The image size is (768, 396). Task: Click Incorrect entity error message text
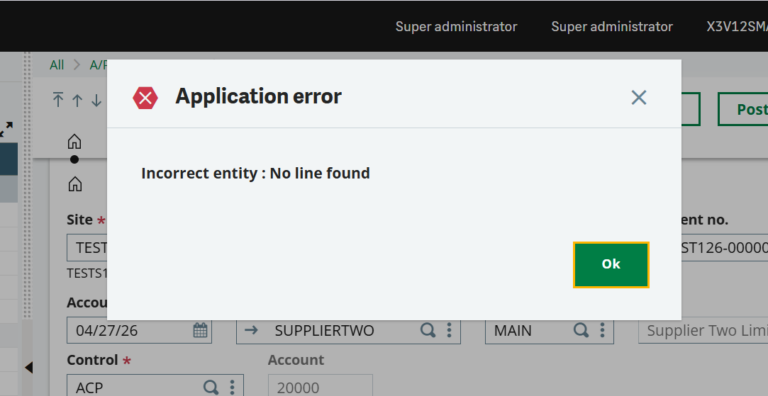pyautogui.click(x=256, y=173)
